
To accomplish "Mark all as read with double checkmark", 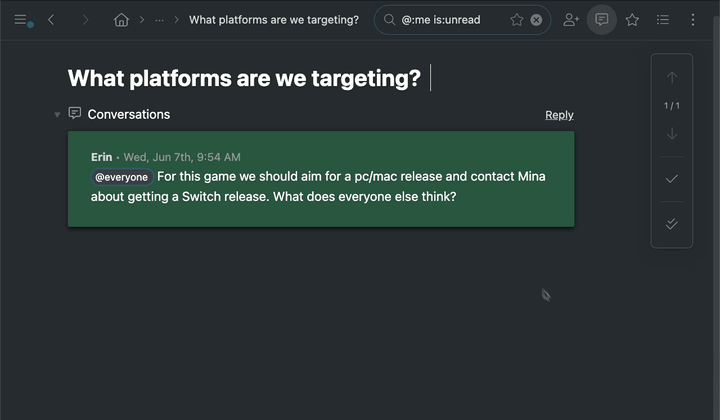I will pyautogui.click(x=672, y=224).
